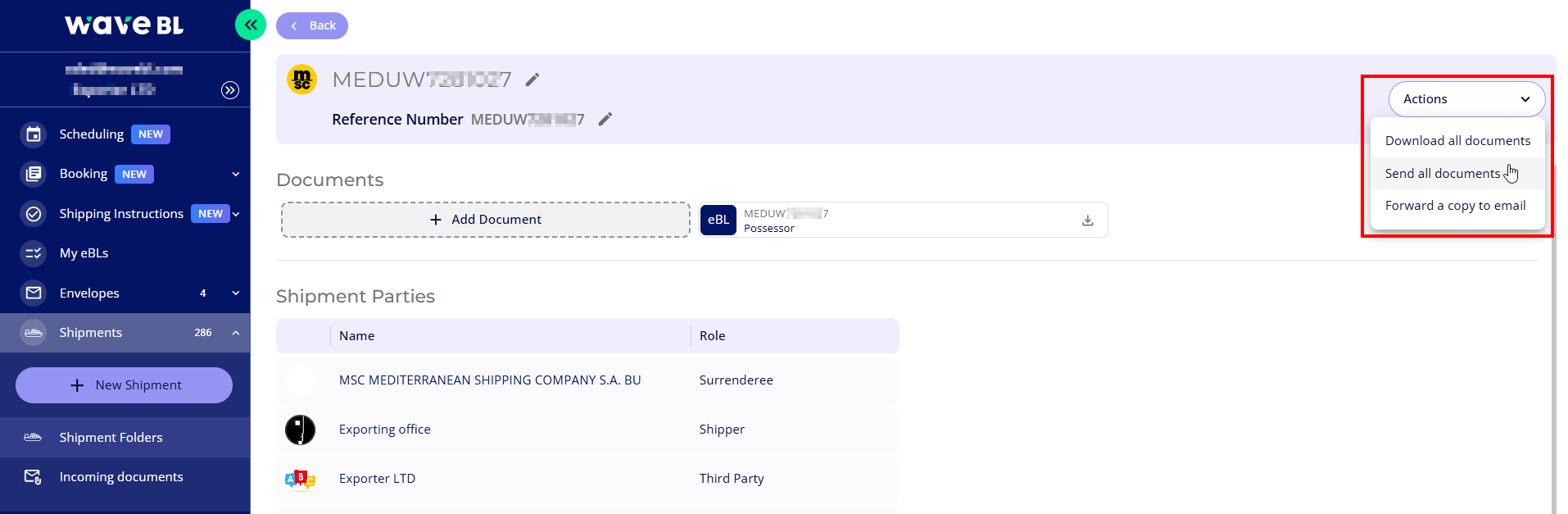
Task: Go back using the Back button
Action: pyautogui.click(x=312, y=25)
